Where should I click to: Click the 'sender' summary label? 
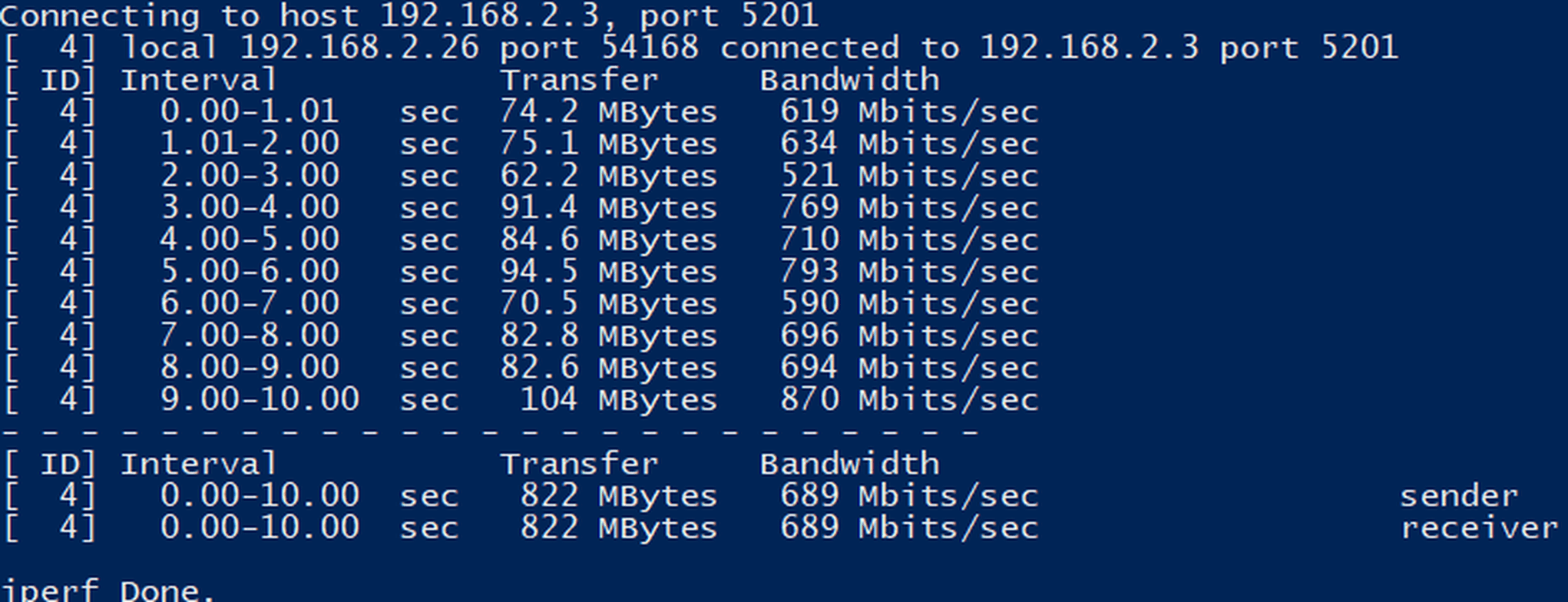pyautogui.click(x=1459, y=496)
